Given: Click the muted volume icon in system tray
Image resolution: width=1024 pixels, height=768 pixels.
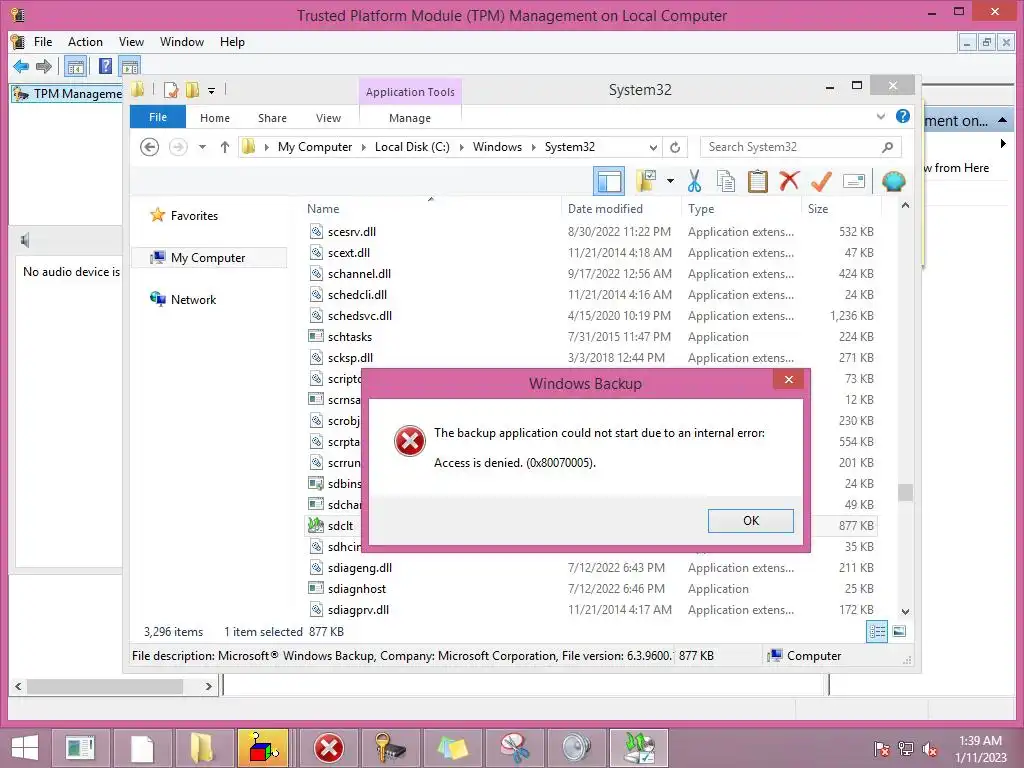Looking at the screenshot, I should coord(930,749).
